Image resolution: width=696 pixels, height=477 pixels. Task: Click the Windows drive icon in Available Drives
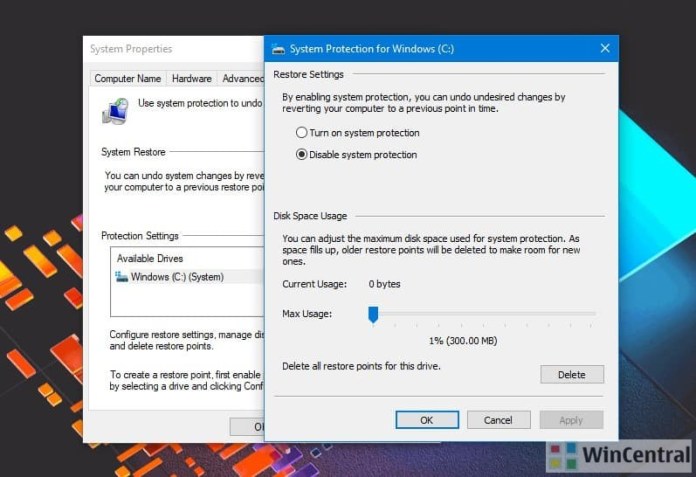point(121,277)
